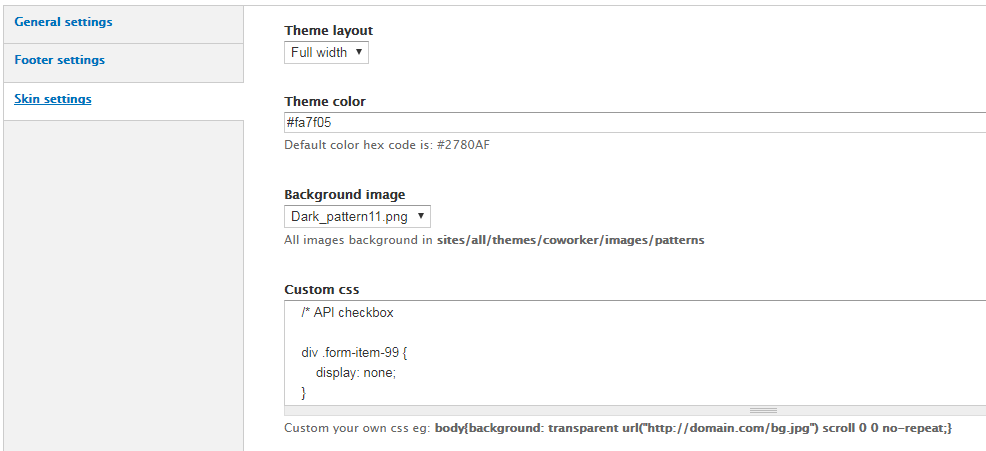Click the empty area below Skin settings
Viewport: 986px width, 451px height.
point(122,280)
